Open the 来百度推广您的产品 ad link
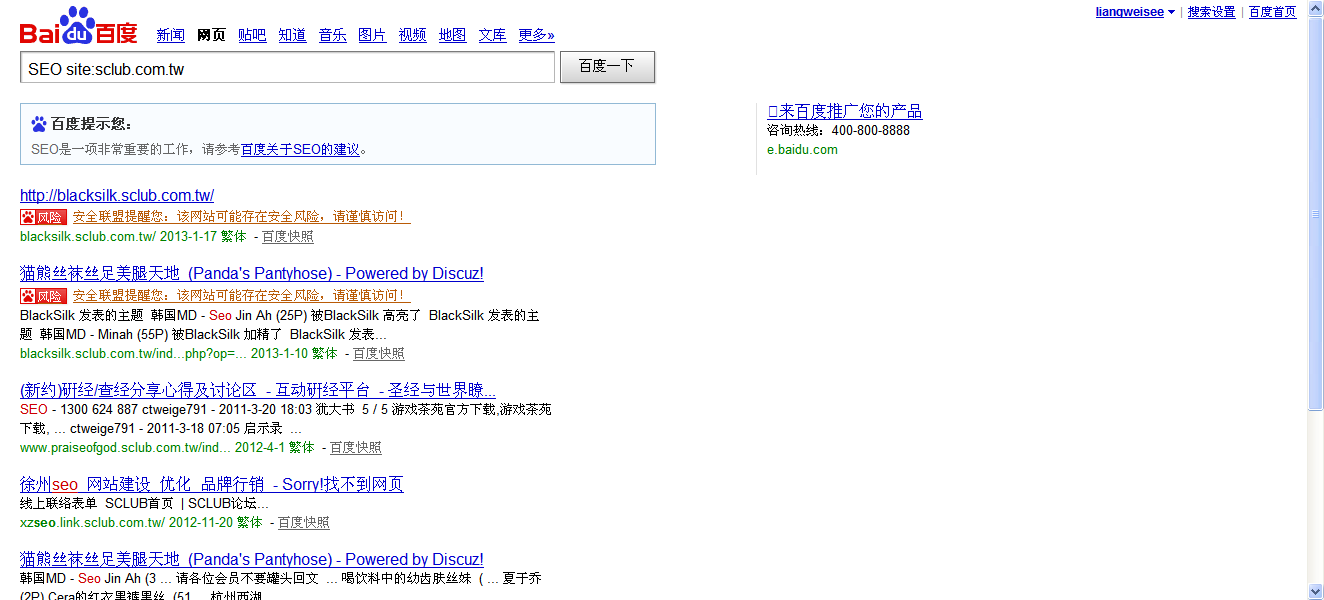 pyautogui.click(x=845, y=111)
